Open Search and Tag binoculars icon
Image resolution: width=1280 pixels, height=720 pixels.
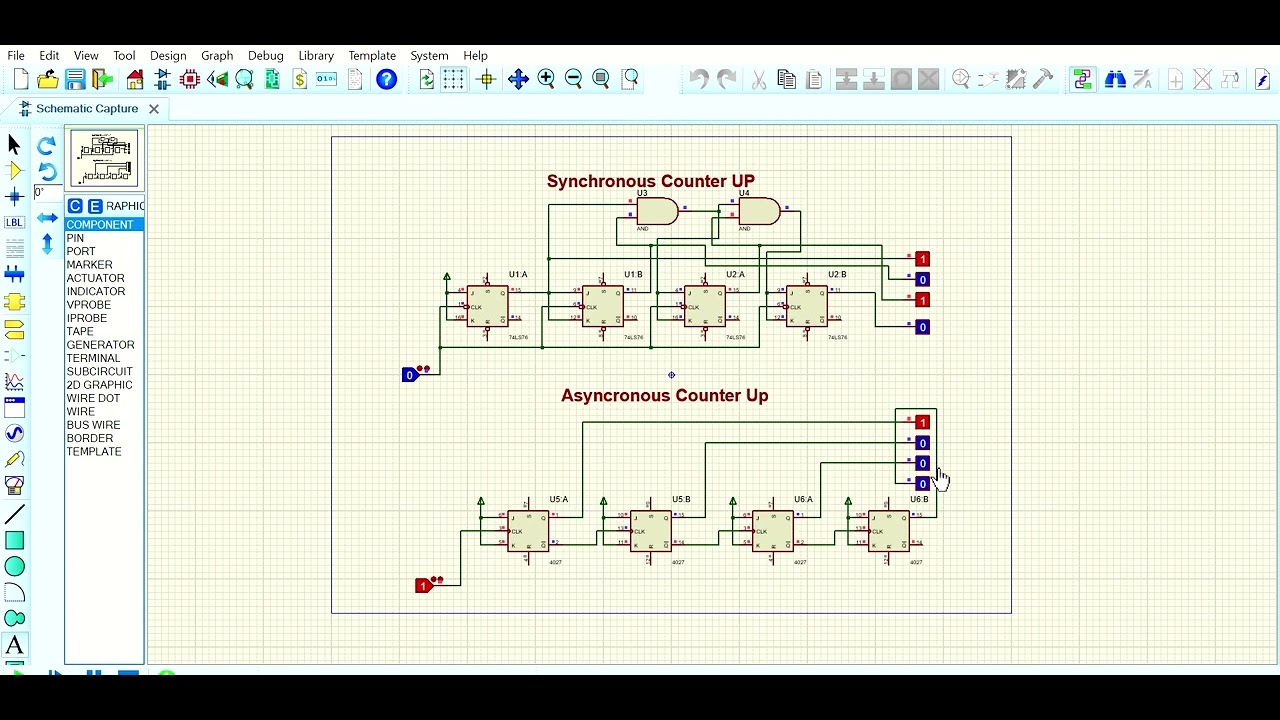pyautogui.click(x=1114, y=80)
